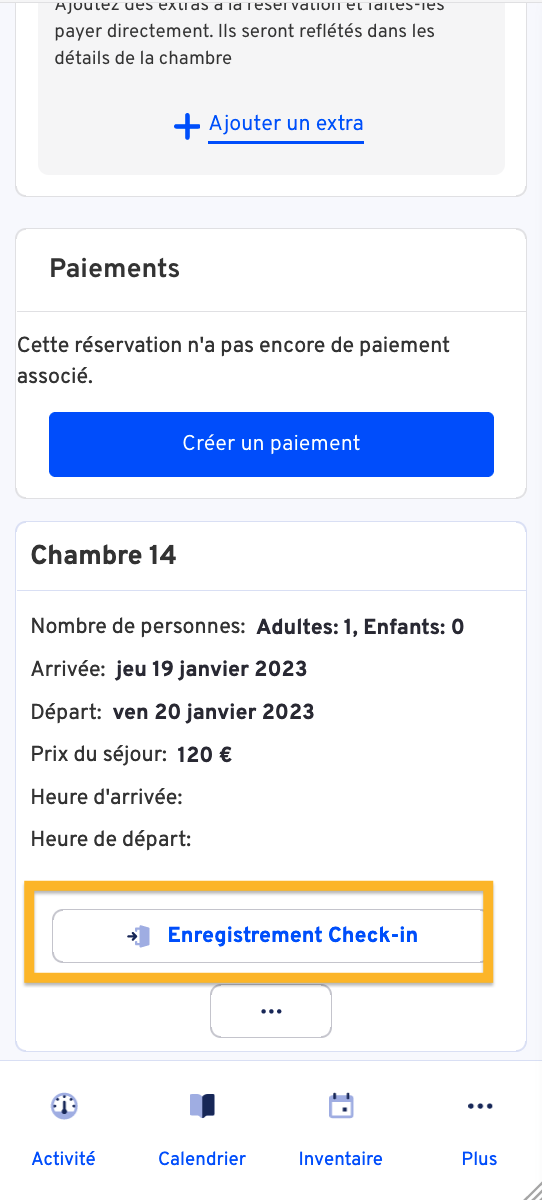Image resolution: width=542 pixels, height=1200 pixels.
Task: Go to the Inventaire tab
Action: (341, 1159)
